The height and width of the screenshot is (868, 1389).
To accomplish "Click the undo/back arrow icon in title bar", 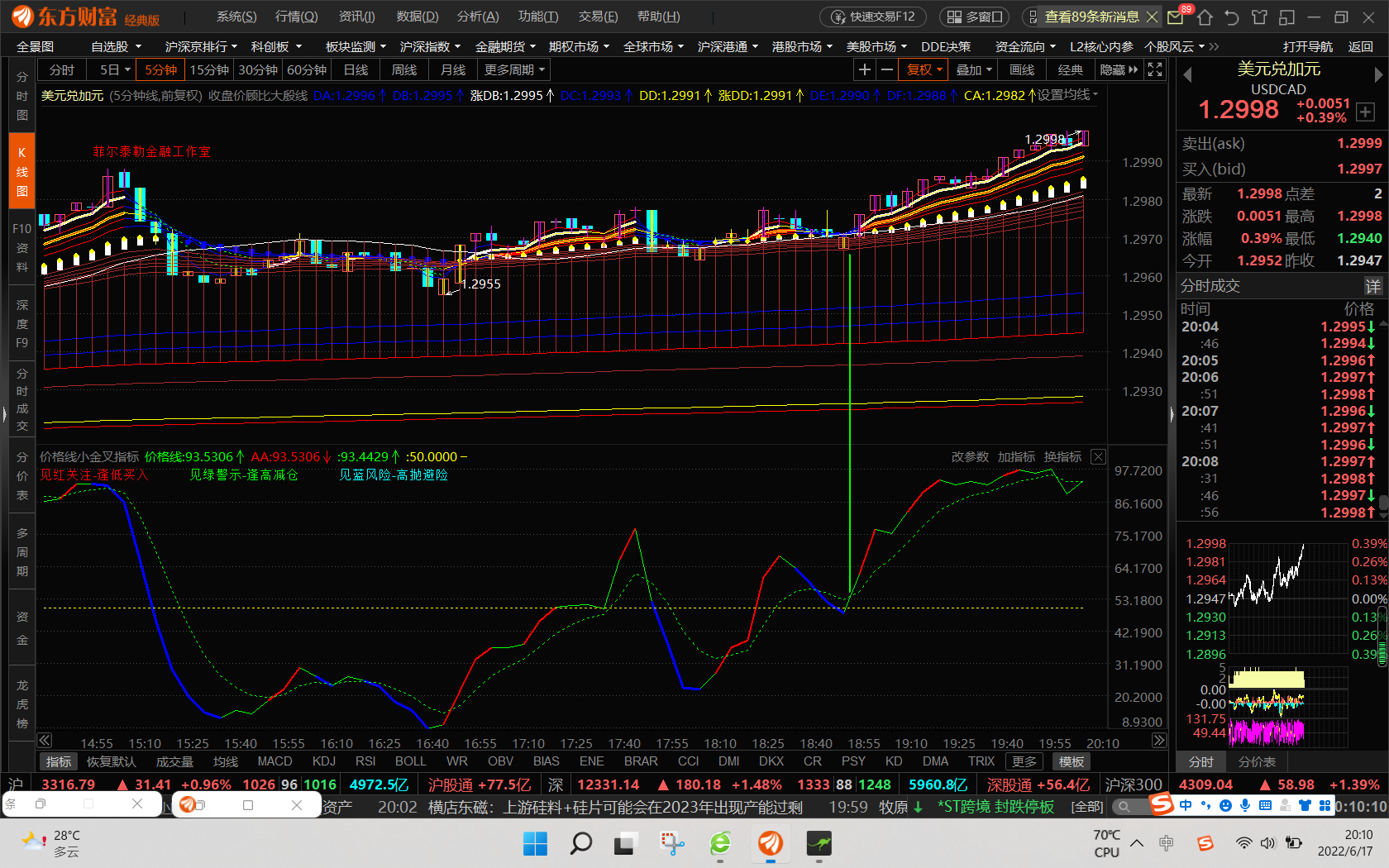I will pyautogui.click(x=1232, y=17).
